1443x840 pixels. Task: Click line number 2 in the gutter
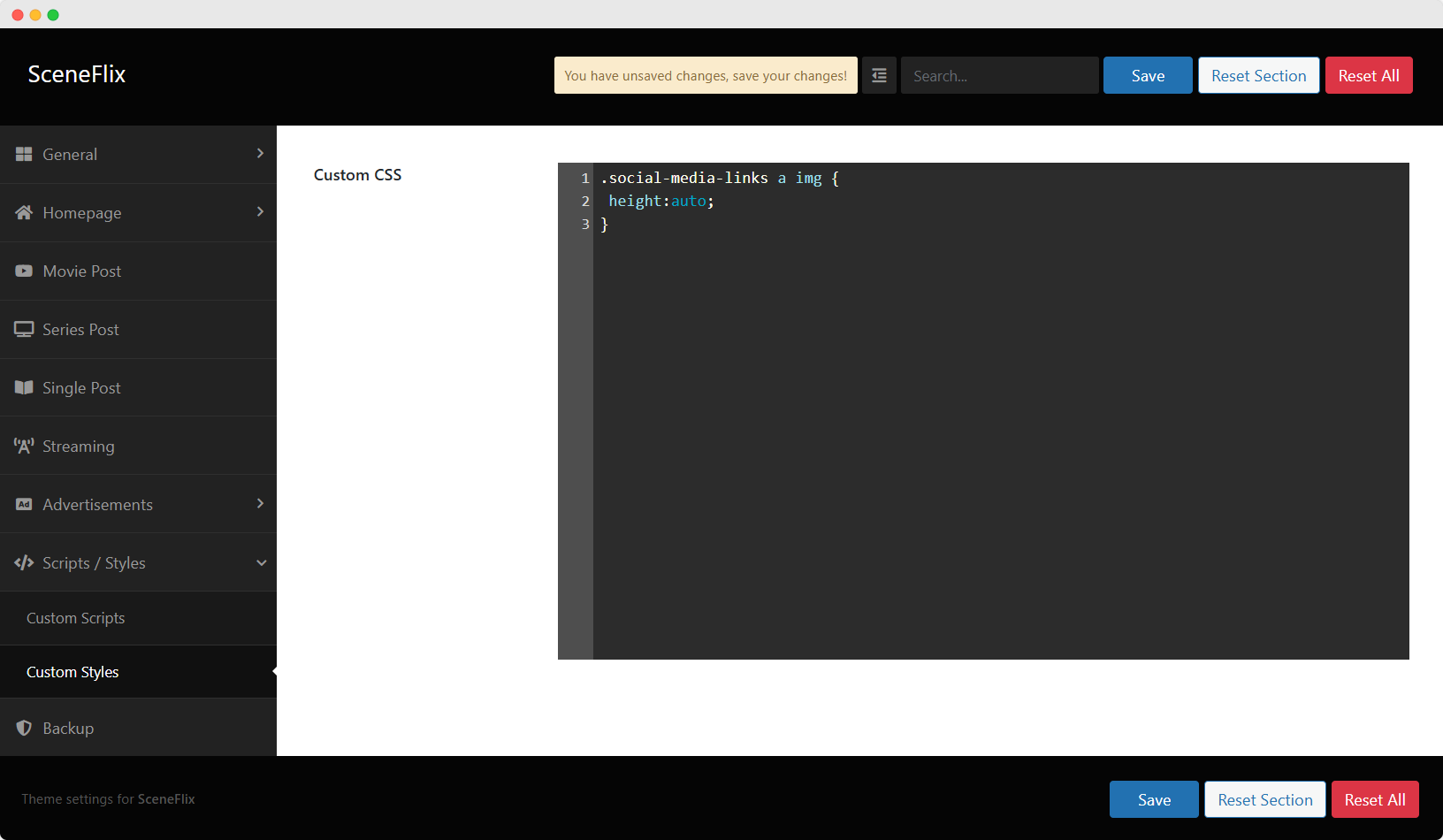[584, 201]
